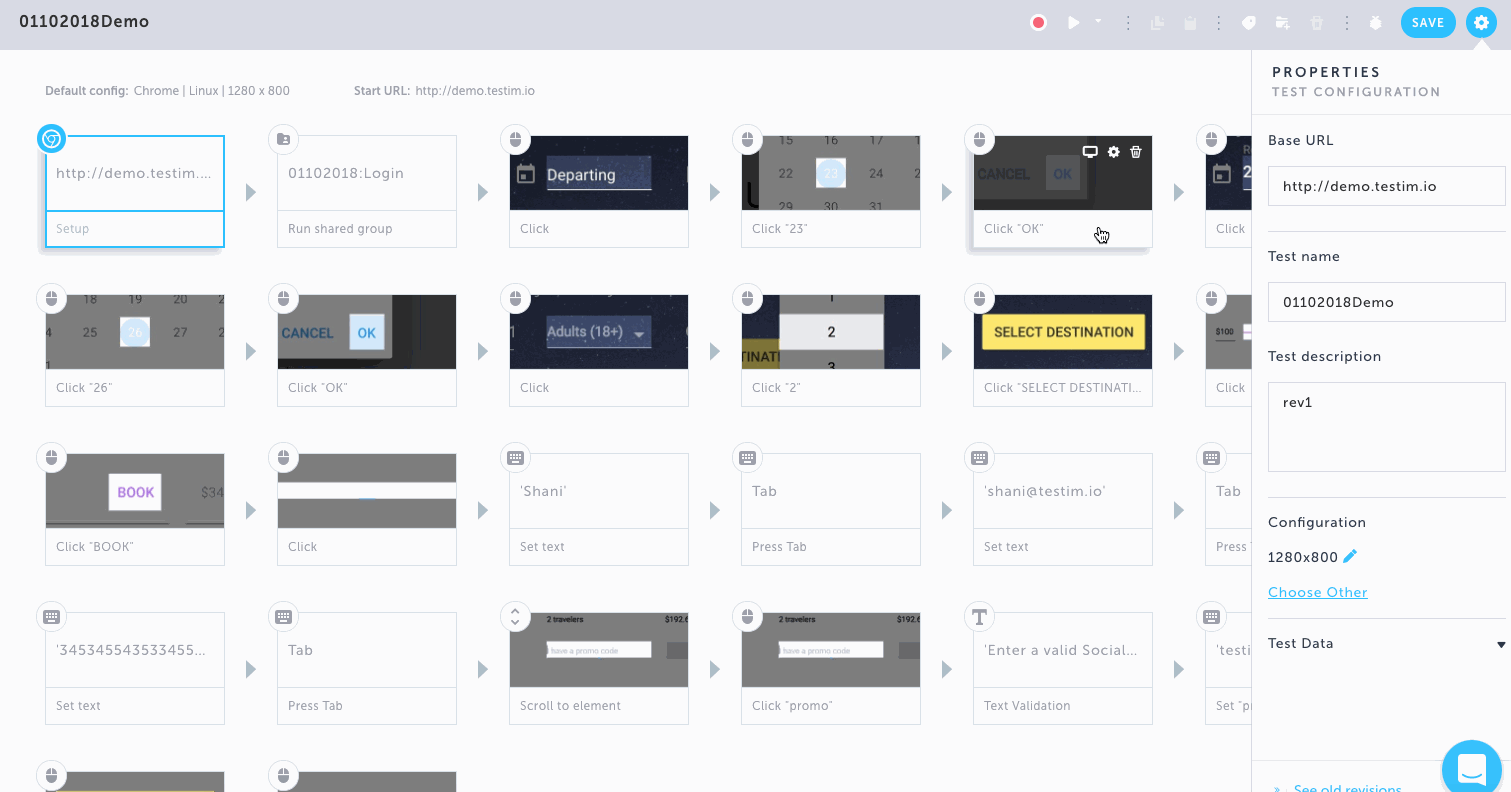Click the SAVE button

pos(1428,23)
